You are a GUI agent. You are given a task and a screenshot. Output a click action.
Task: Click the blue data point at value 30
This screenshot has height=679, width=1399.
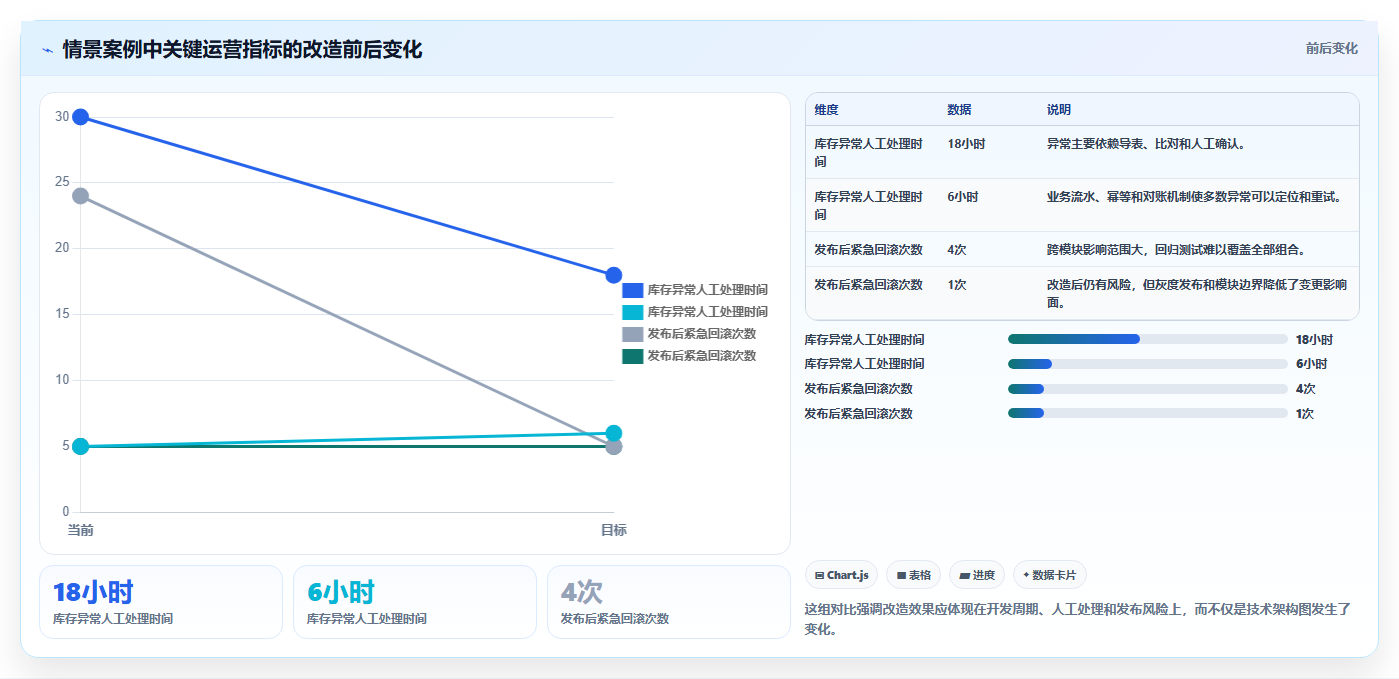pos(81,117)
